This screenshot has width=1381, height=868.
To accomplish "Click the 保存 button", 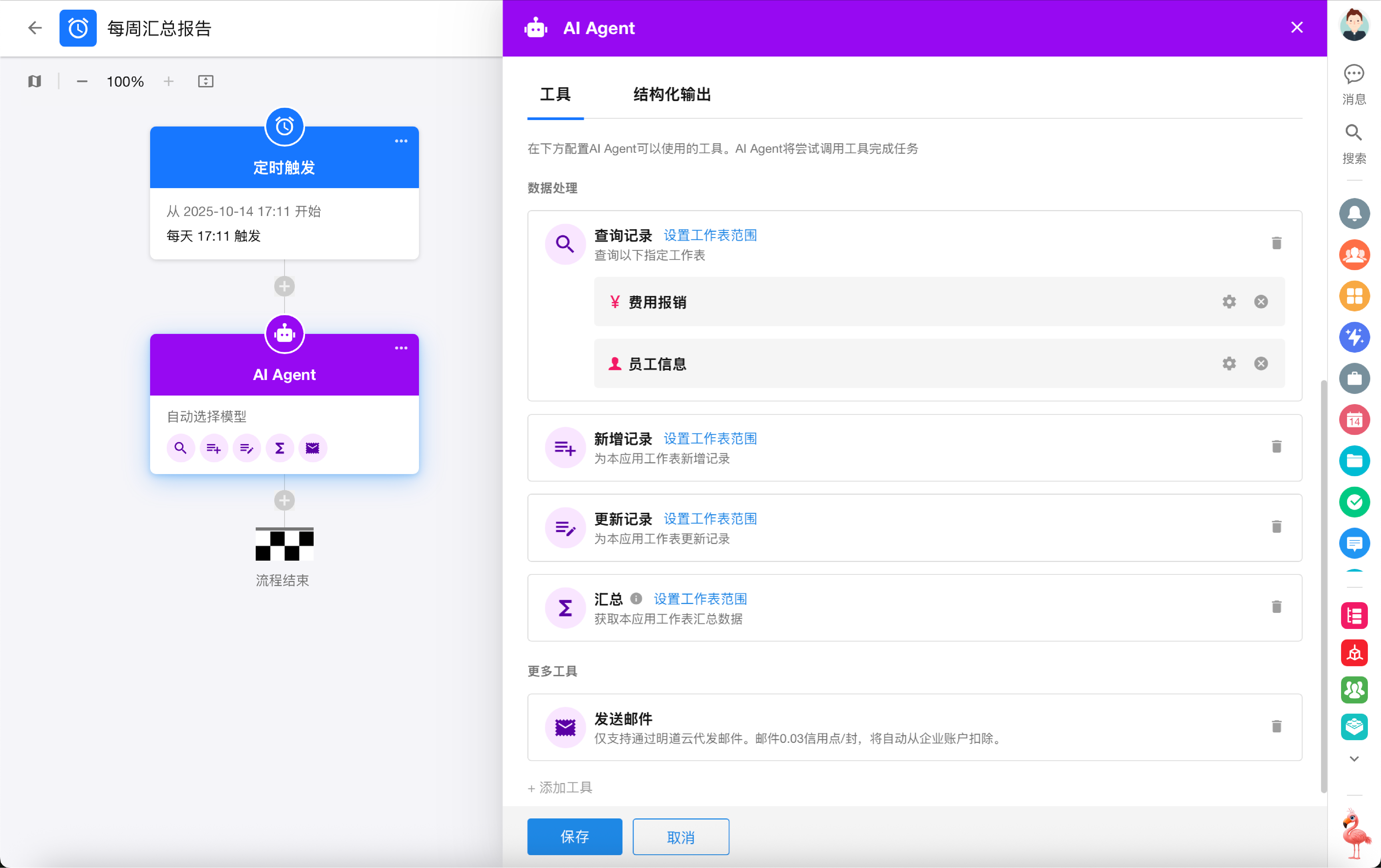I will 574,836.
